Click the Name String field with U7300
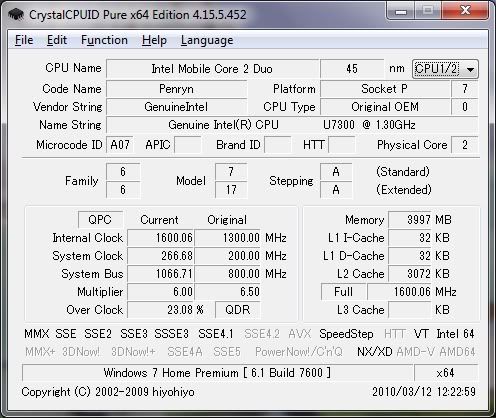This screenshot has width=496, height=418. 292,125
